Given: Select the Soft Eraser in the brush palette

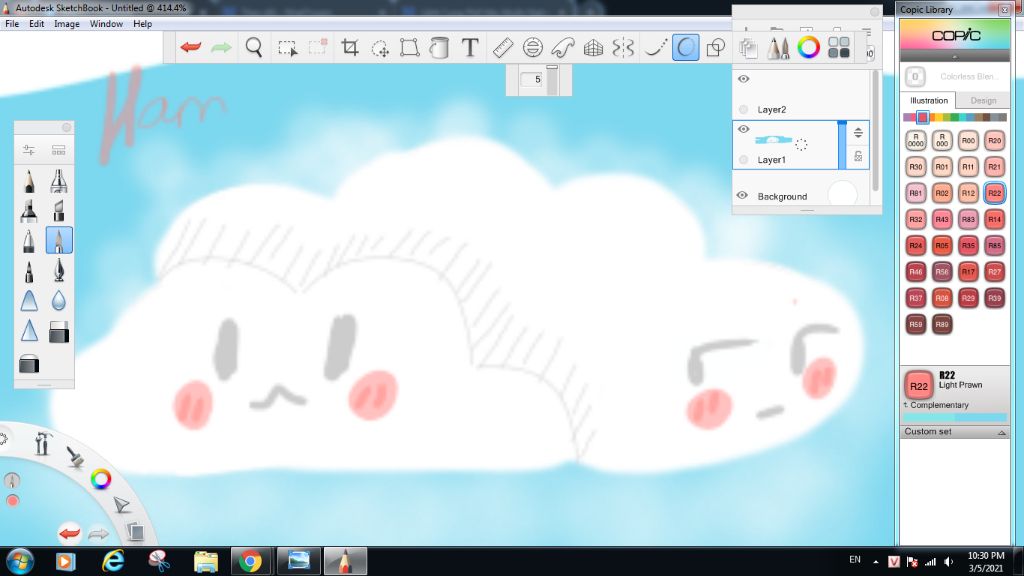Looking at the screenshot, I should tap(59, 332).
